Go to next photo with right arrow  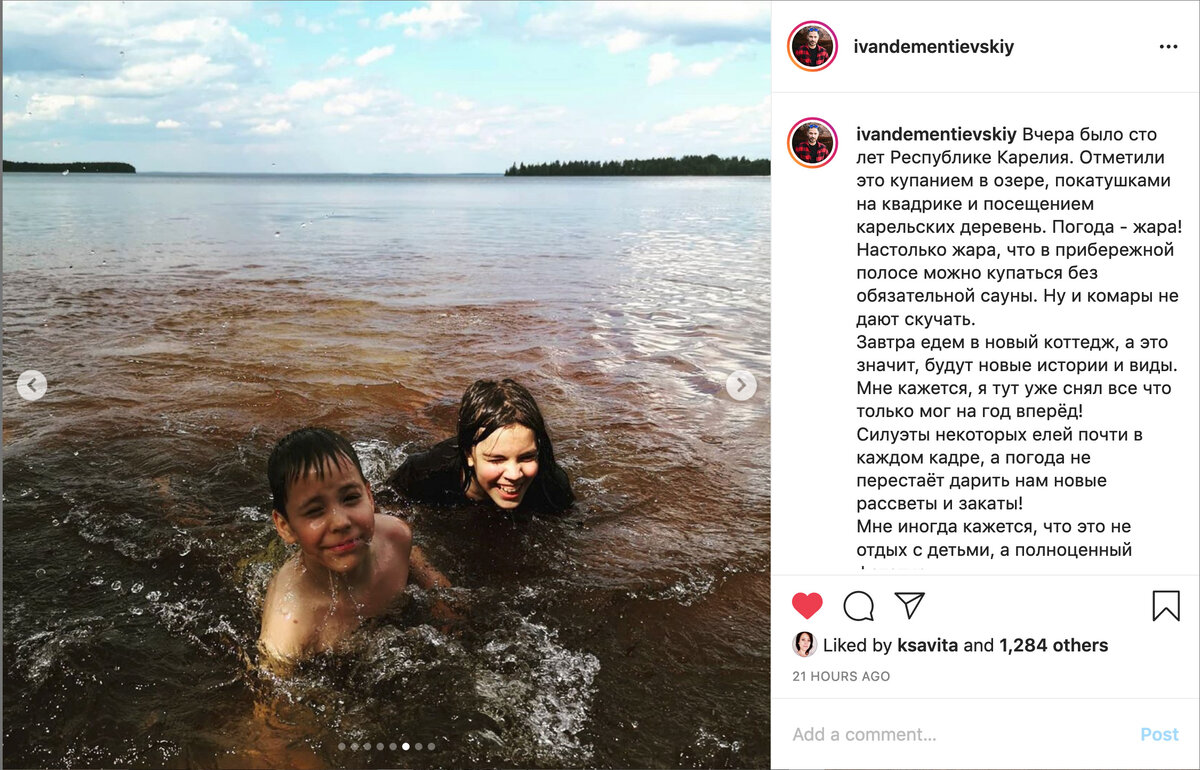[x=741, y=385]
